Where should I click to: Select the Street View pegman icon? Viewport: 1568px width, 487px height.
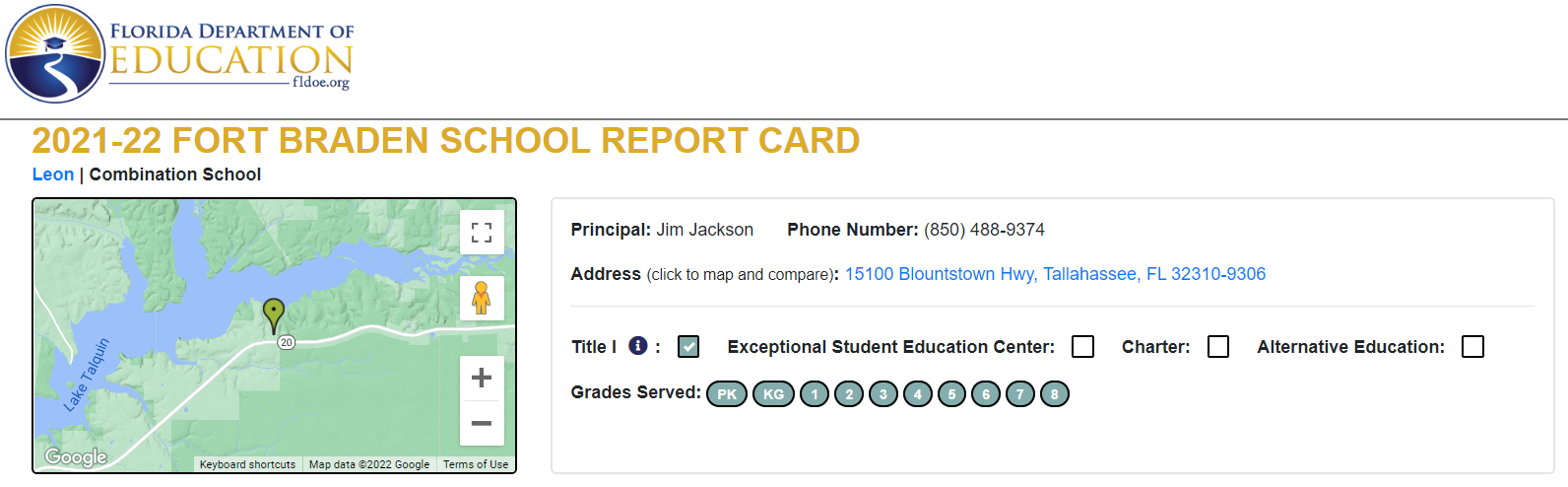[x=482, y=298]
